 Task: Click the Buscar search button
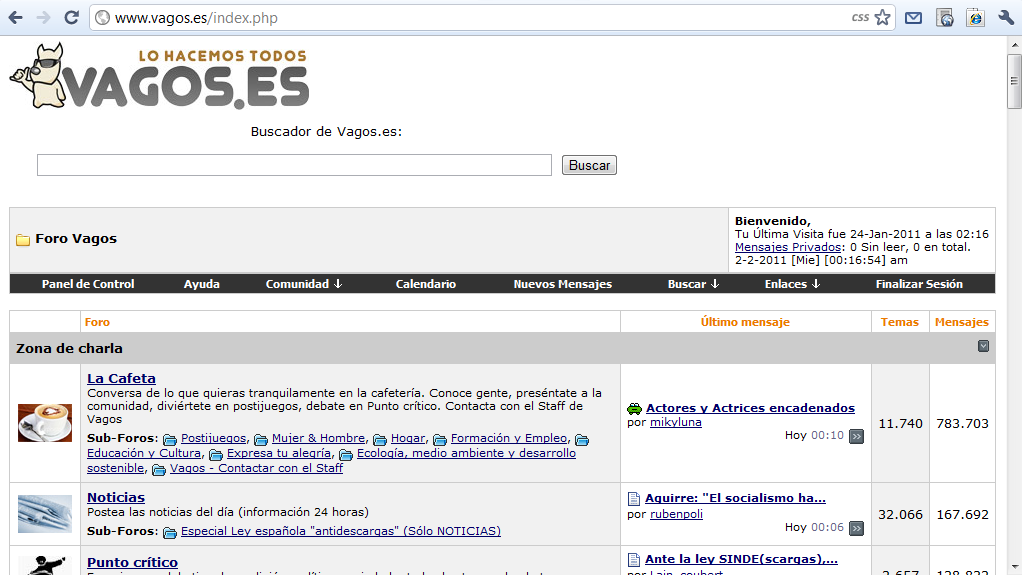[589, 165]
